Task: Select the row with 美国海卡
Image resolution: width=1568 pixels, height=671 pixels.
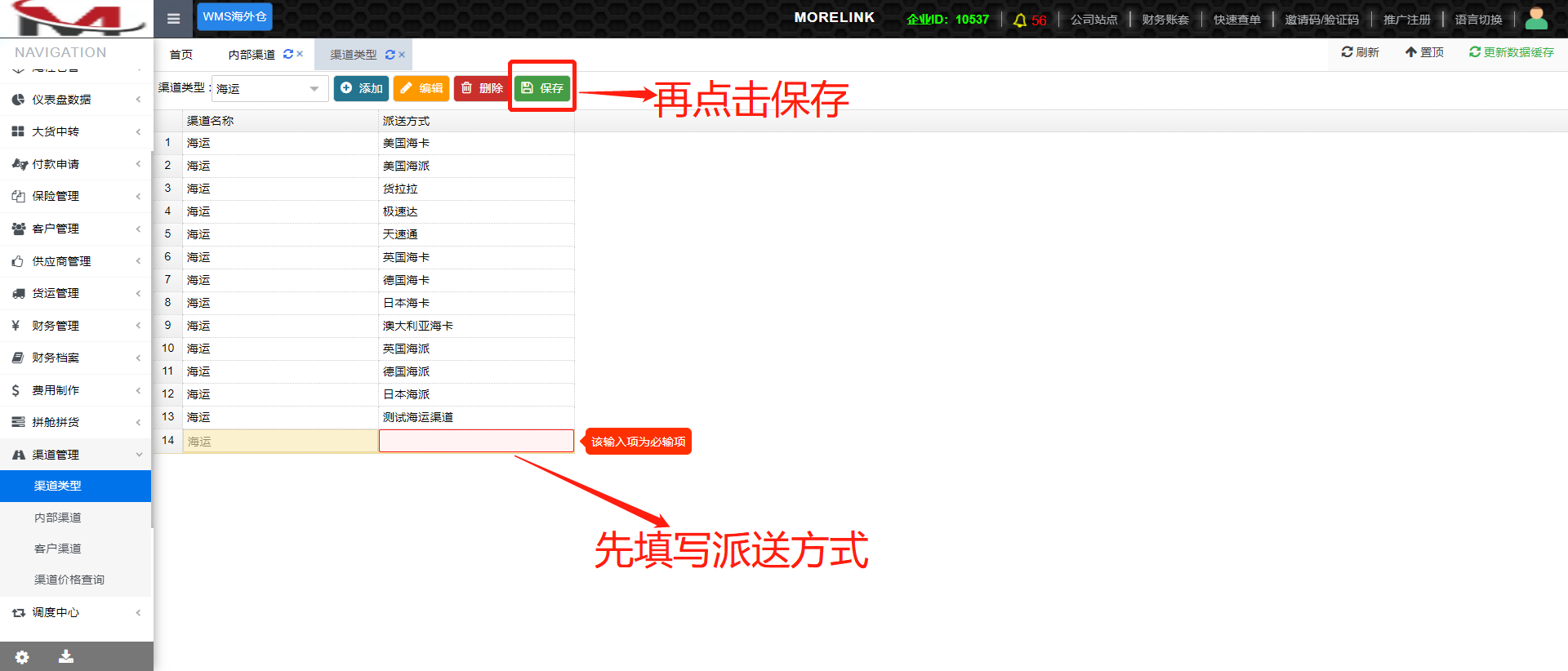Action: point(364,143)
